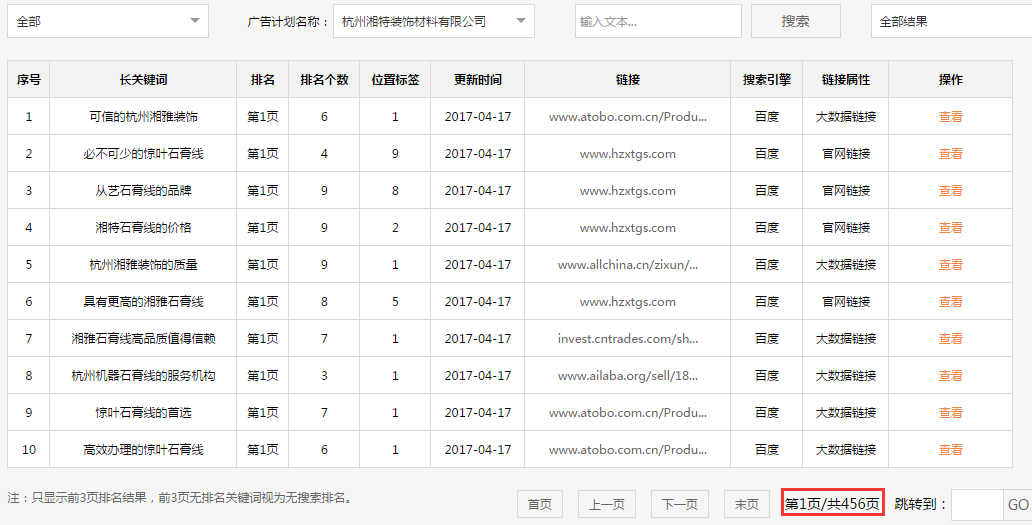Click the 第1页/共456页 page indicator
1032x525 pixels.
point(832,505)
